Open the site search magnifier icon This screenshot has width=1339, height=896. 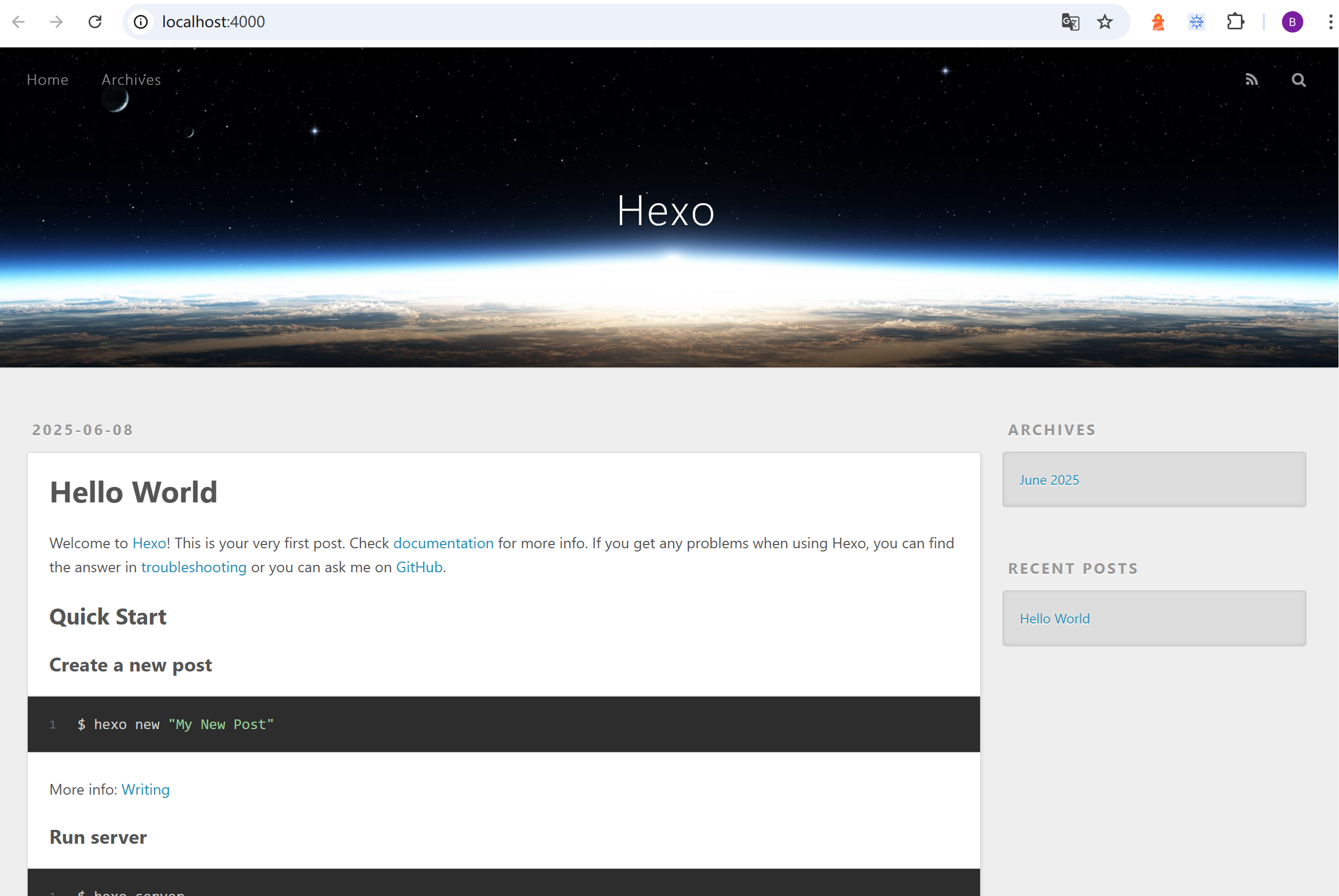1298,80
